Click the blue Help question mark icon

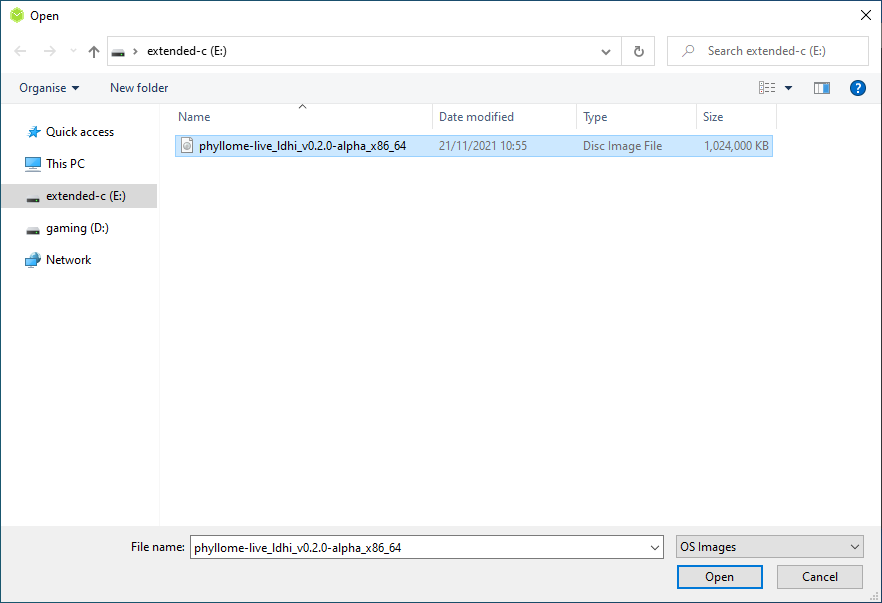pos(857,88)
